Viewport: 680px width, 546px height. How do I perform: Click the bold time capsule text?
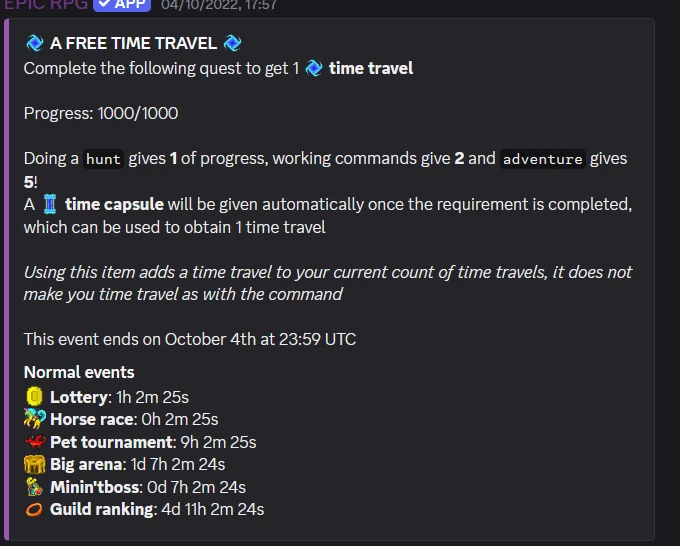pyautogui.click(x=114, y=205)
